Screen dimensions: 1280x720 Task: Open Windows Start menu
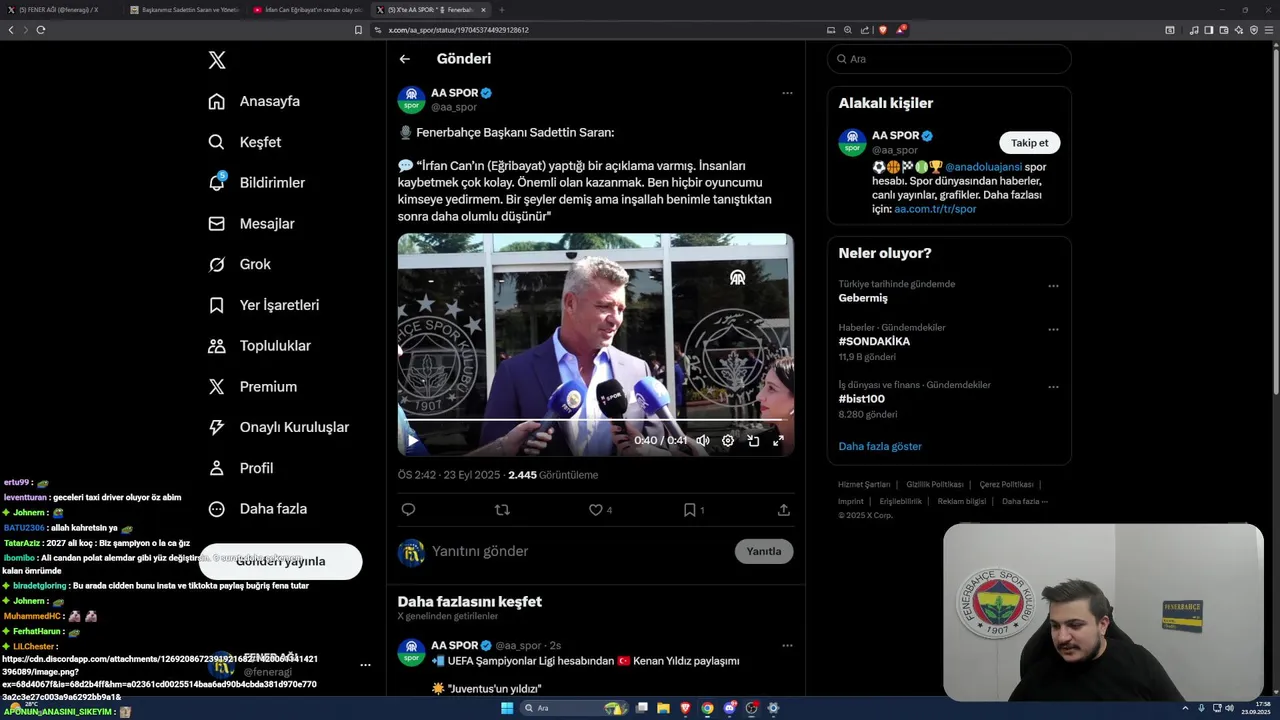(x=507, y=708)
